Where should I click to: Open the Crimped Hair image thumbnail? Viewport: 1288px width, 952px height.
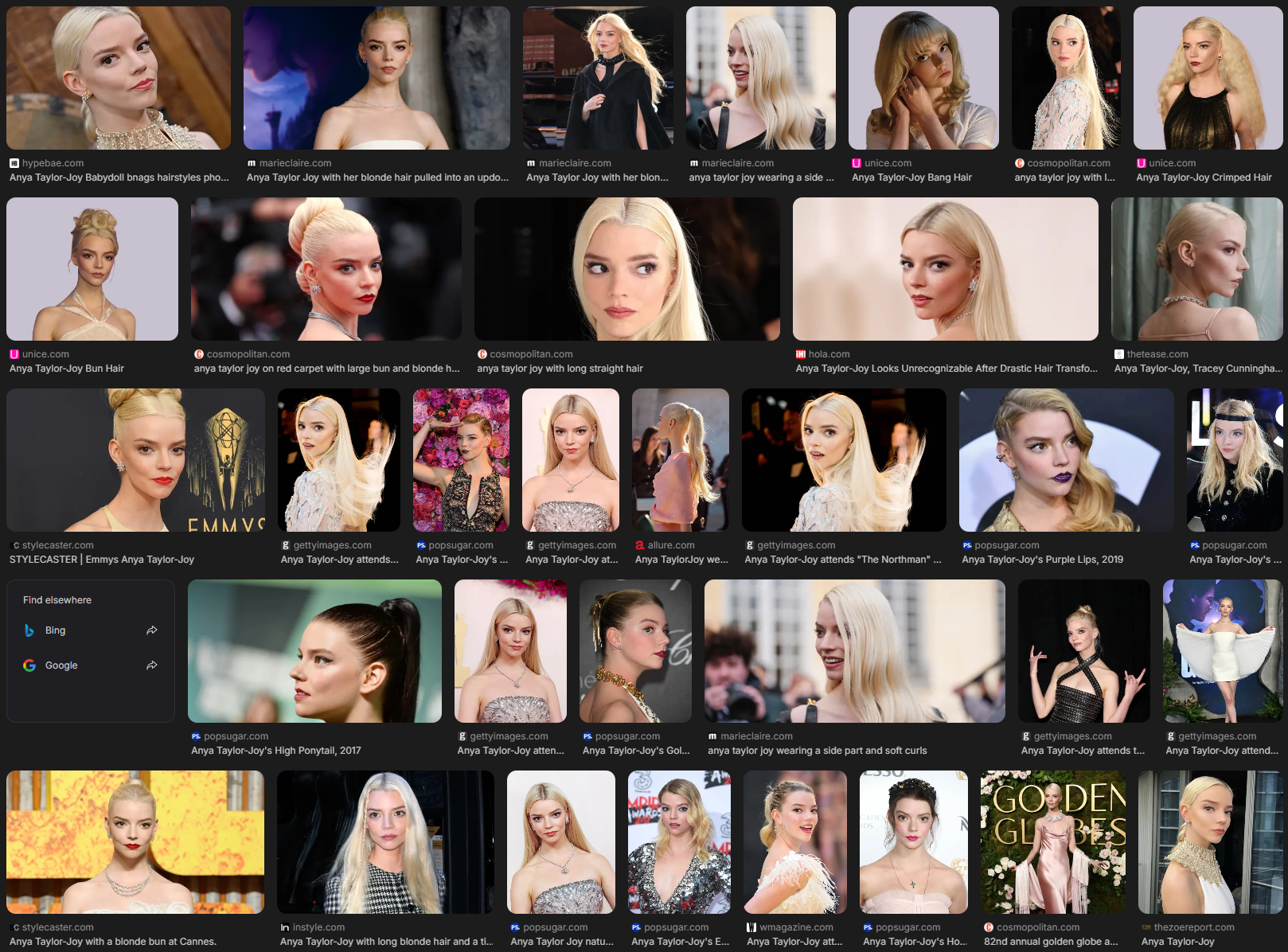point(1208,78)
